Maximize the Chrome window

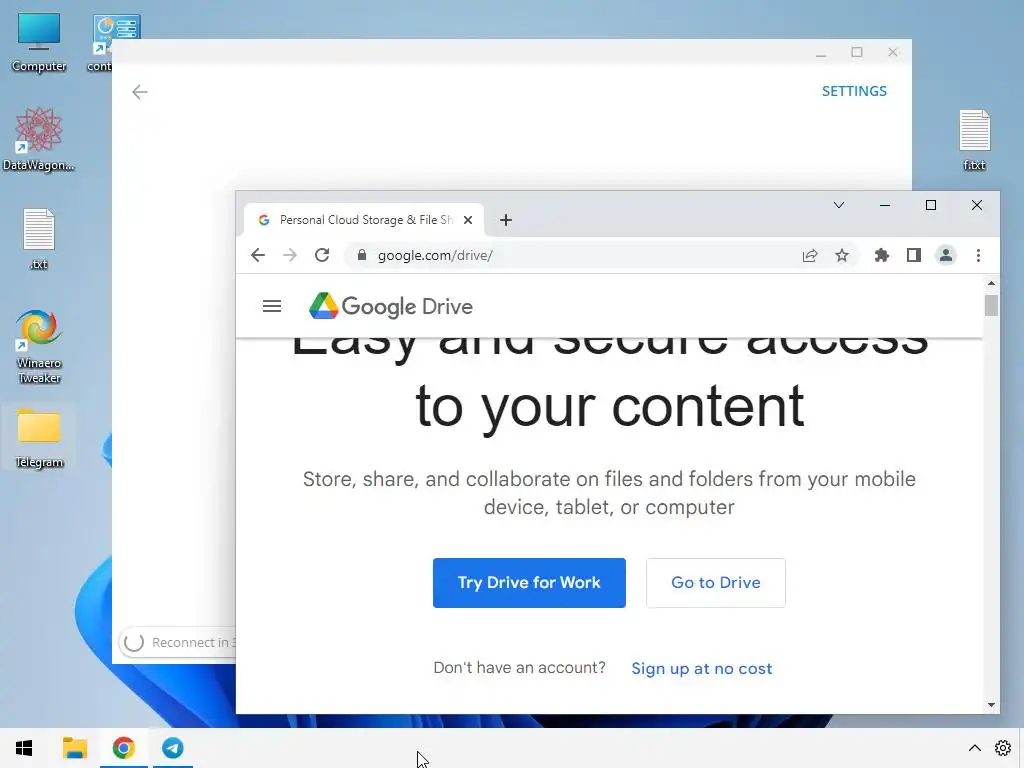[x=931, y=205]
